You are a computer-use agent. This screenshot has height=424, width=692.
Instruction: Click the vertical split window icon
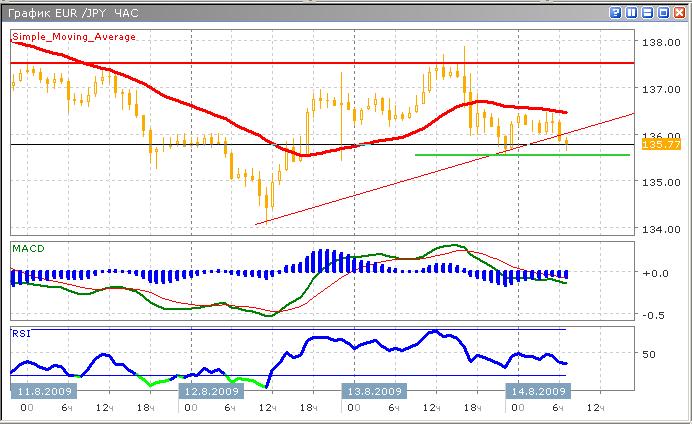pyautogui.click(x=632, y=13)
